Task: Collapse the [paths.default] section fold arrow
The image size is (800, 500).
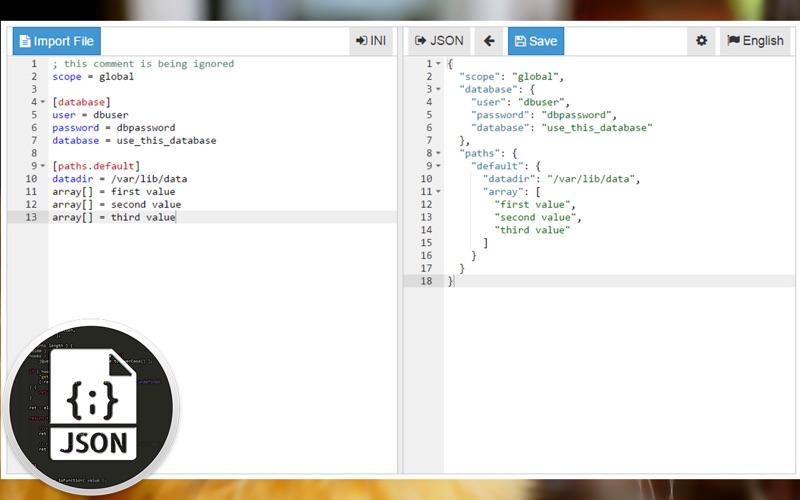Action: pyautogui.click(x=43, y=166)
